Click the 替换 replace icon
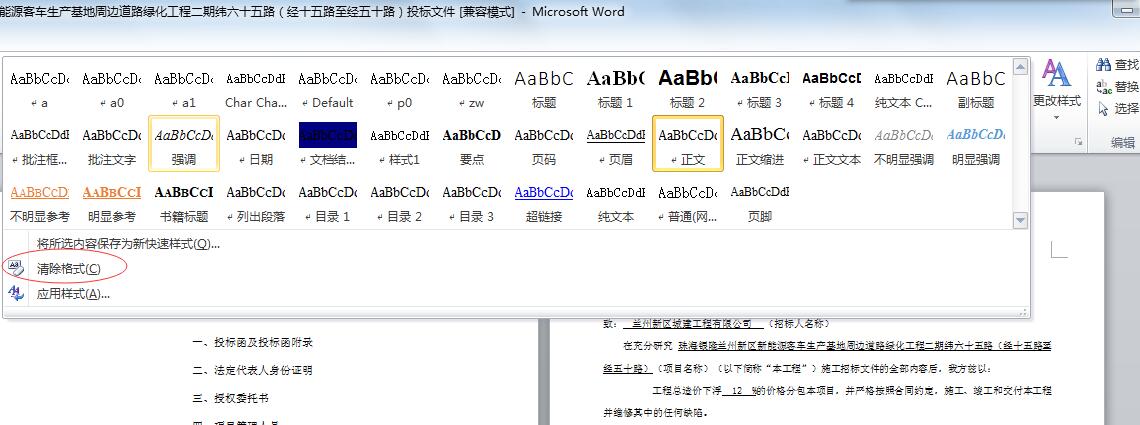Viewport: 1140px width, 425px height. click(x=1103, y=87)
